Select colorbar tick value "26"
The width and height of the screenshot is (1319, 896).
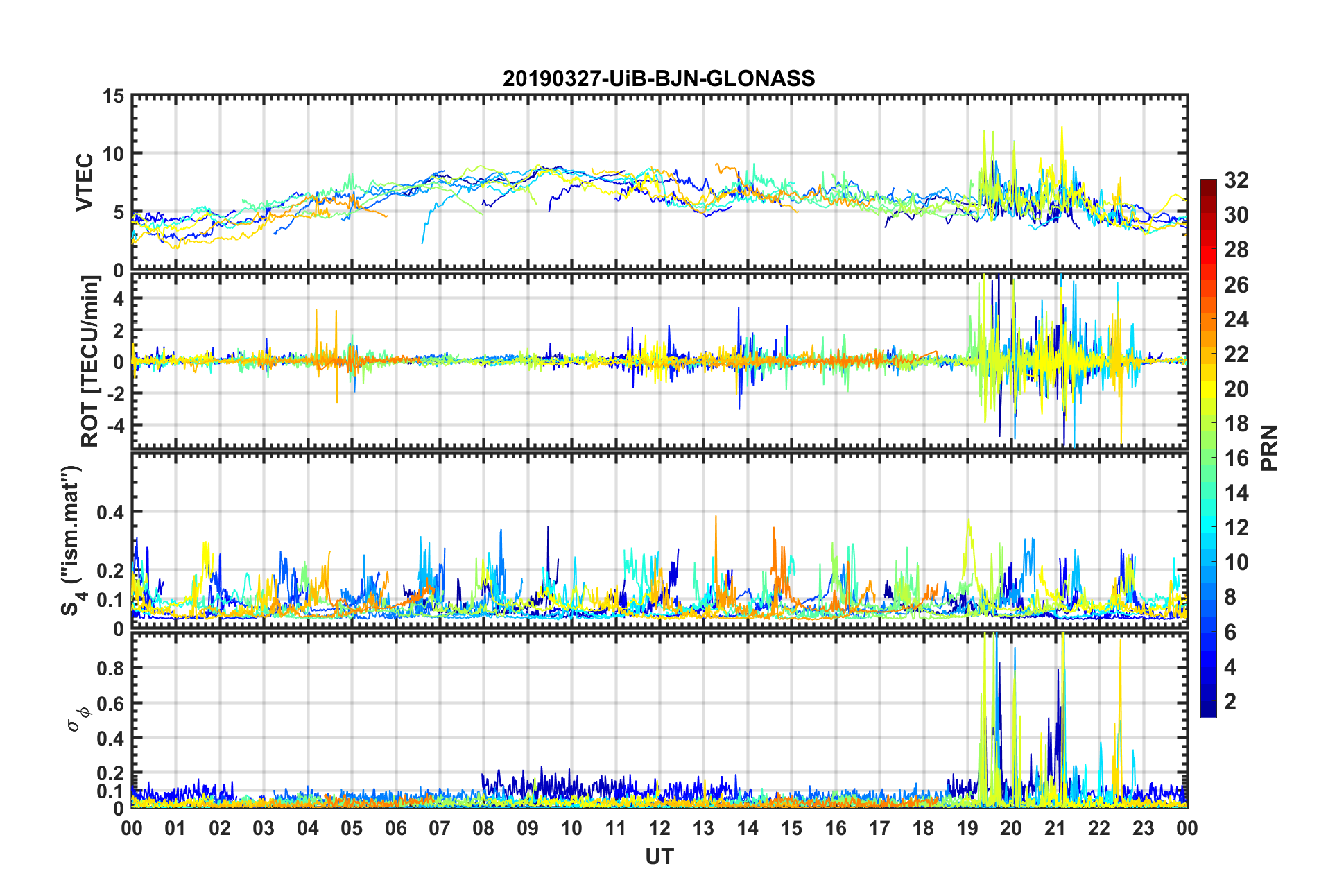click(x=1236, y=284)
